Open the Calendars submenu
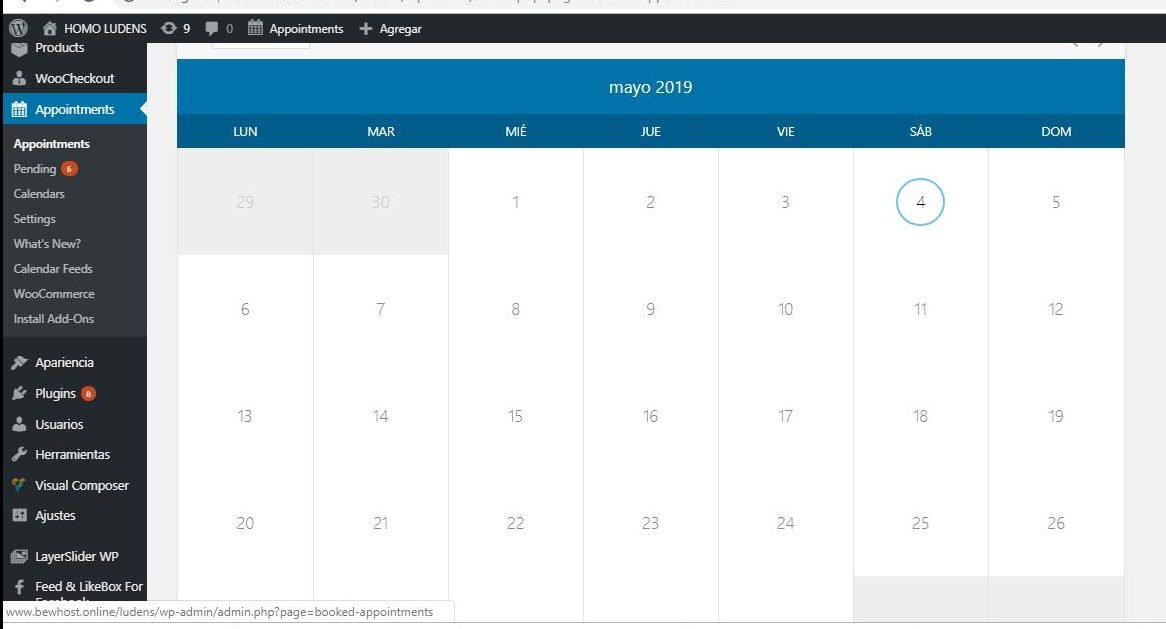Image resolution: width=1166 pixels, height=629 pixels. pyautogui.click(x=39, y=193)
